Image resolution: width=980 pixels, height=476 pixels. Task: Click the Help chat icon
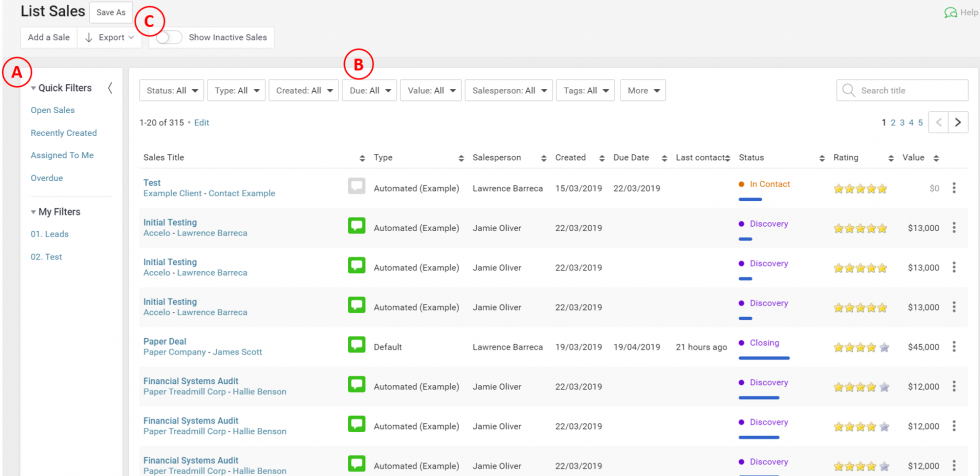coord(950,13)
